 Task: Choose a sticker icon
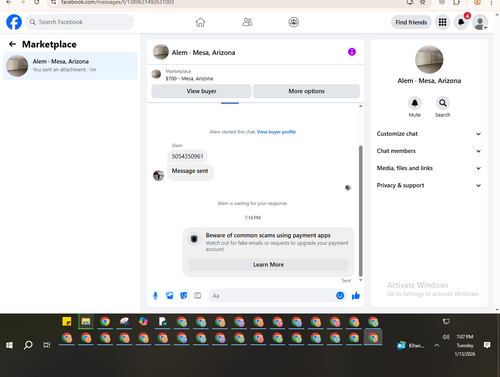184,296
